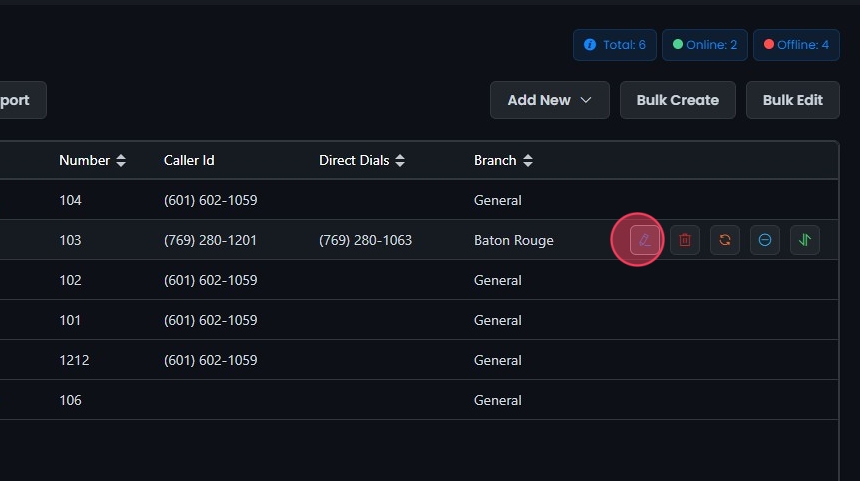Click the green up-down arrows icon

coord(805,240)
